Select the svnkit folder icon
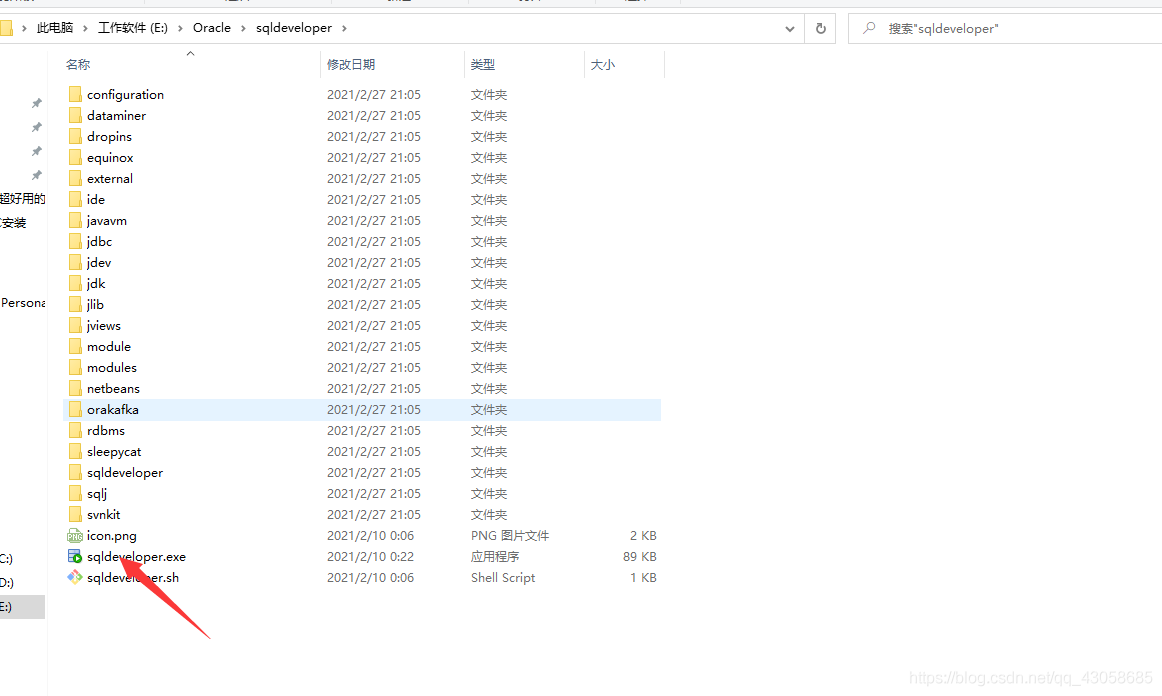Viewport: 1162px width, 696px height. (x=75, y=514)
